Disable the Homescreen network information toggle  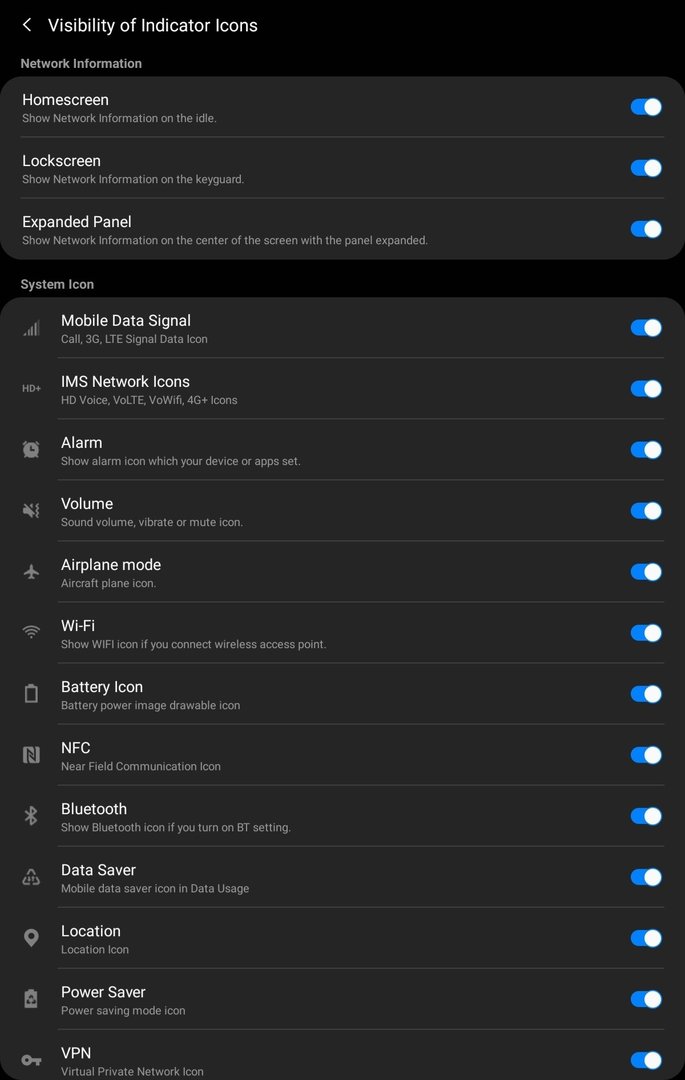pos(646,107)
